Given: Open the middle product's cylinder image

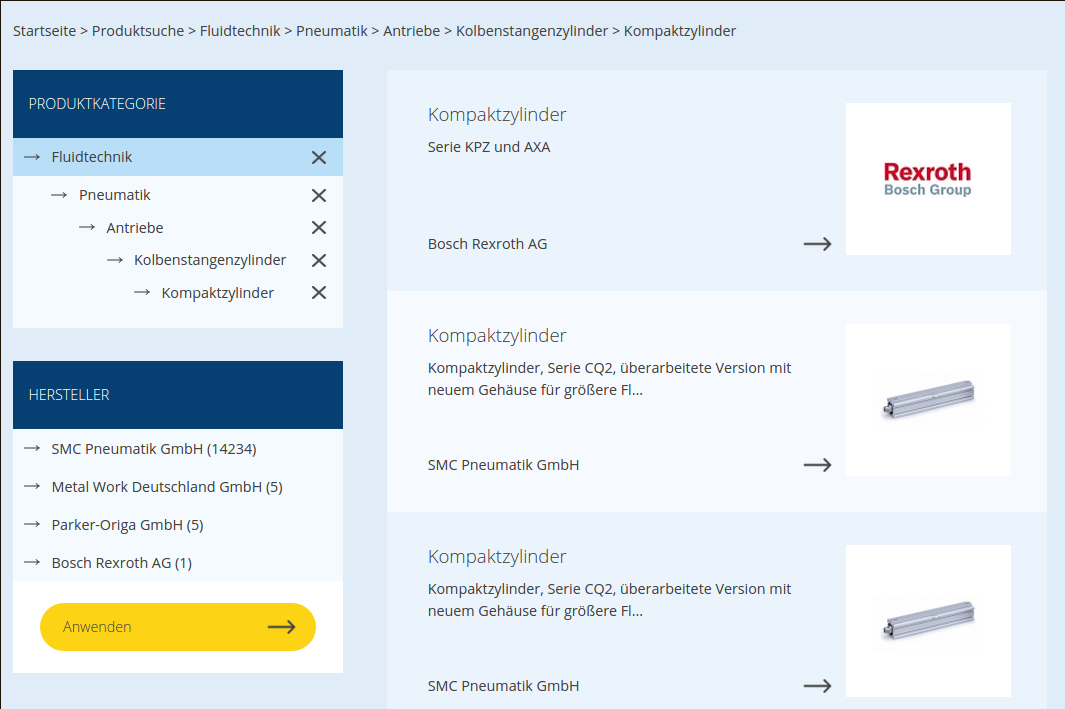Looking at the screenshot, I should pyautogui.click(x=928, y=400).
